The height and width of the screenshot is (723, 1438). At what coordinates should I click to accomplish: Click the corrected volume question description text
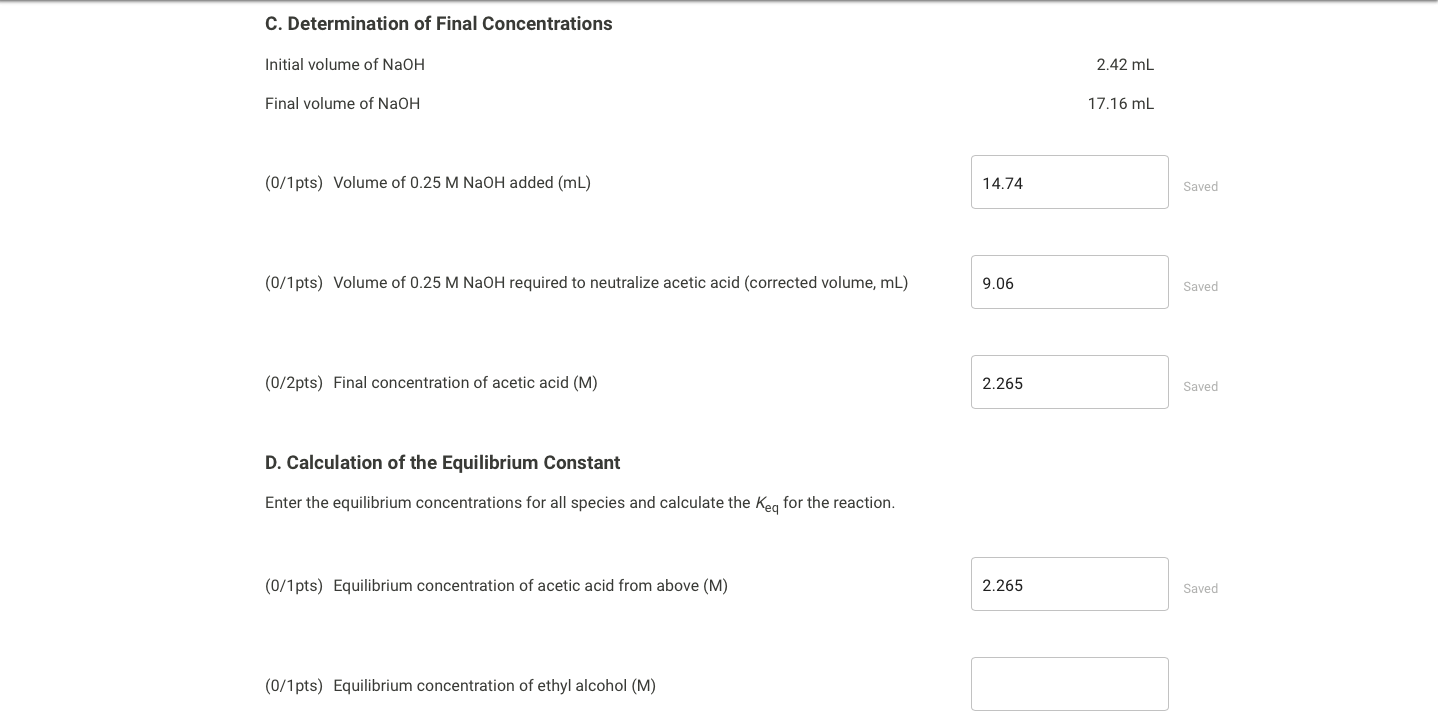tap(620, 282)
